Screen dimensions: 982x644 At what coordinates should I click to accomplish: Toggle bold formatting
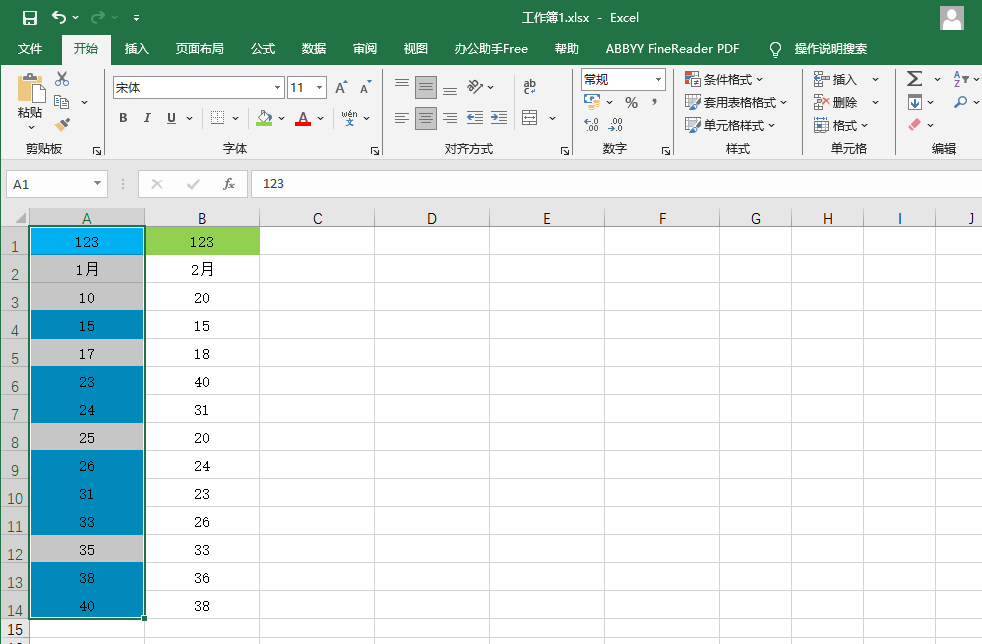point(123,118)
